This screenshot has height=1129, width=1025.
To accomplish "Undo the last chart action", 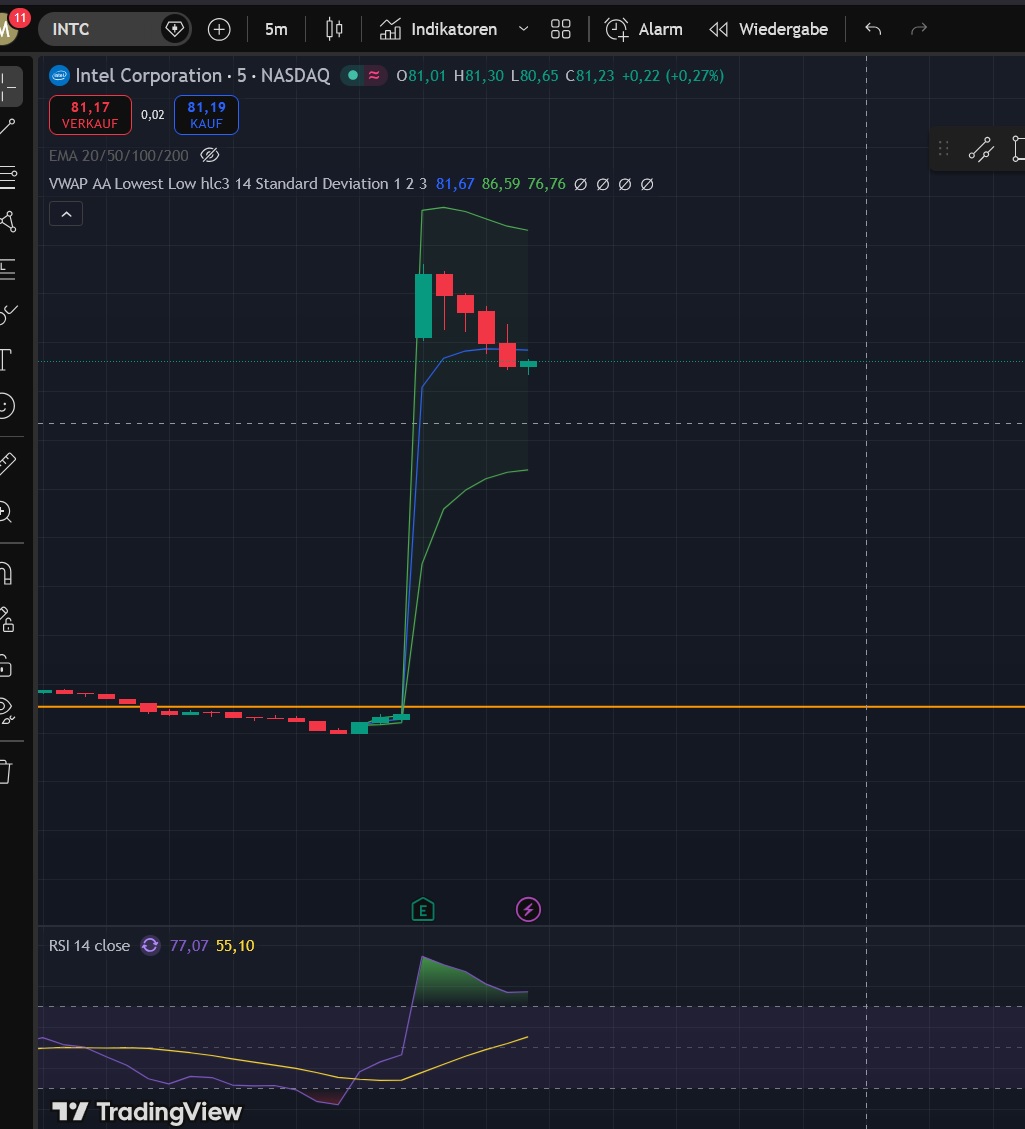I will coord(873,30).
